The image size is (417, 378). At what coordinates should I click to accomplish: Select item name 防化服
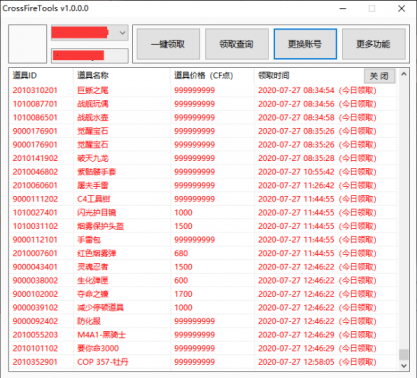click(x=89, y=321)
